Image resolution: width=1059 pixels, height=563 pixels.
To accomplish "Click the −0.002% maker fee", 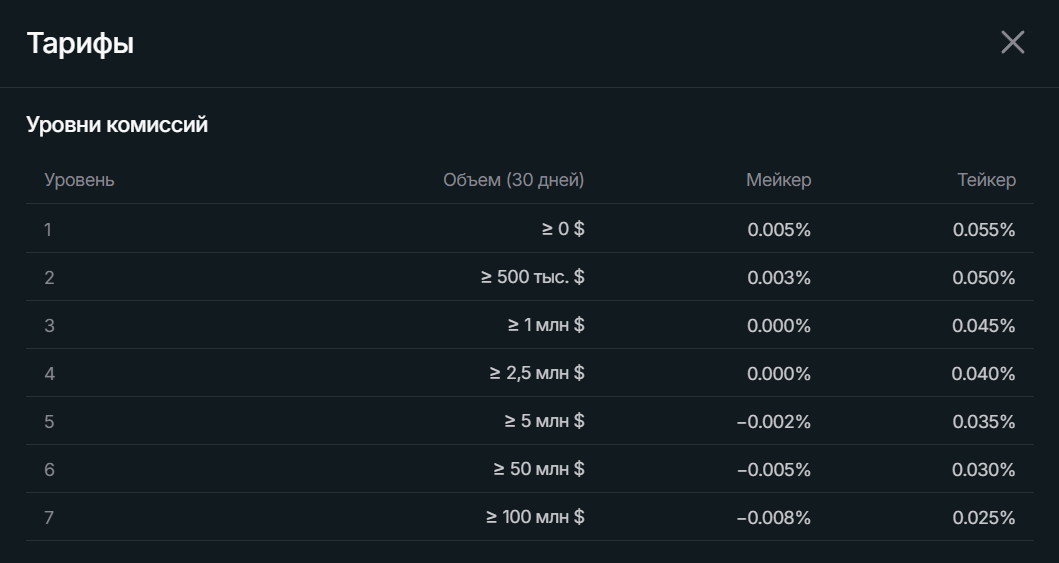I will tap(773, 422).
